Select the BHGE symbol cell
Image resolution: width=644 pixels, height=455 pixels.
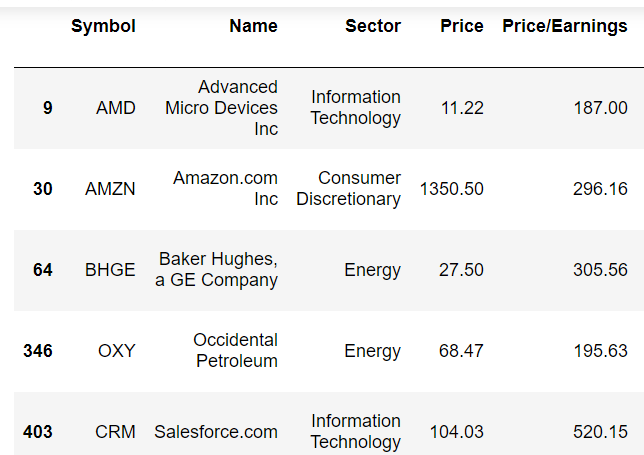click(110, 270)
